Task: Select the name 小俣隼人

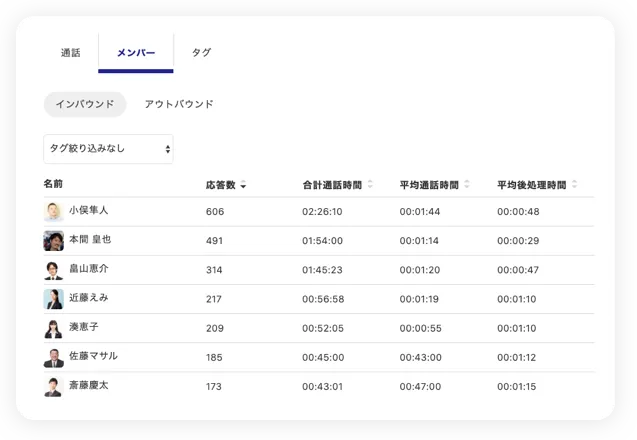Action: 89,210
